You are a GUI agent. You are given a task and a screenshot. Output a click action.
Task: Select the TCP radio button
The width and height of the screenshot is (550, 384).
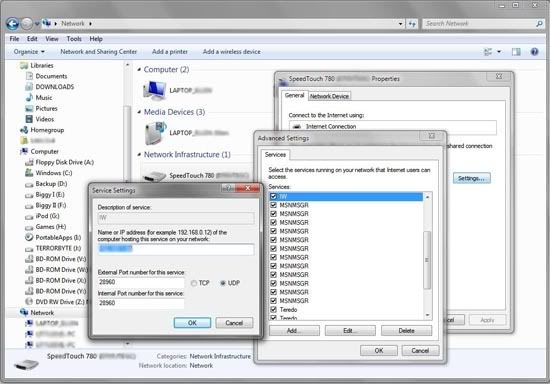(x=194, y=283)
